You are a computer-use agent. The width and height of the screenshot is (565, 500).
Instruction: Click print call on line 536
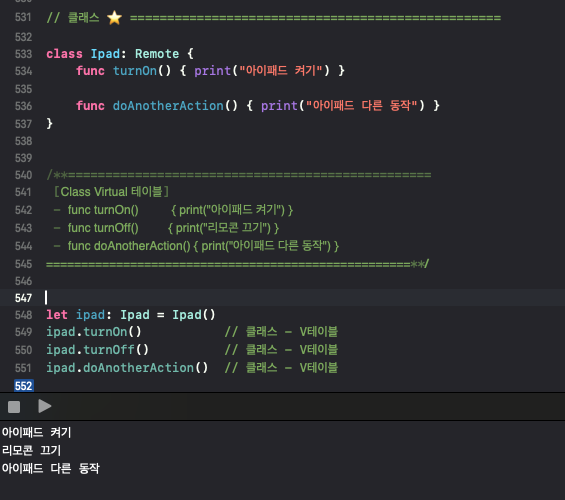point(343,106)
